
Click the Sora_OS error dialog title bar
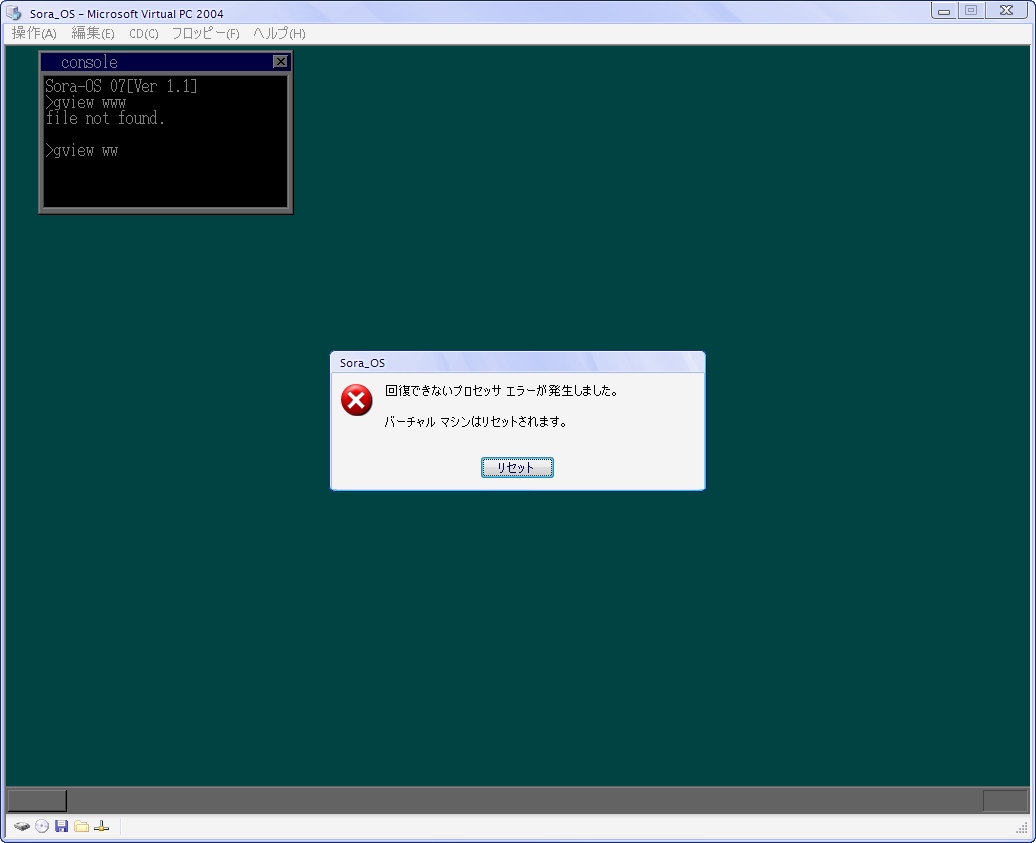tap(517, 363)
